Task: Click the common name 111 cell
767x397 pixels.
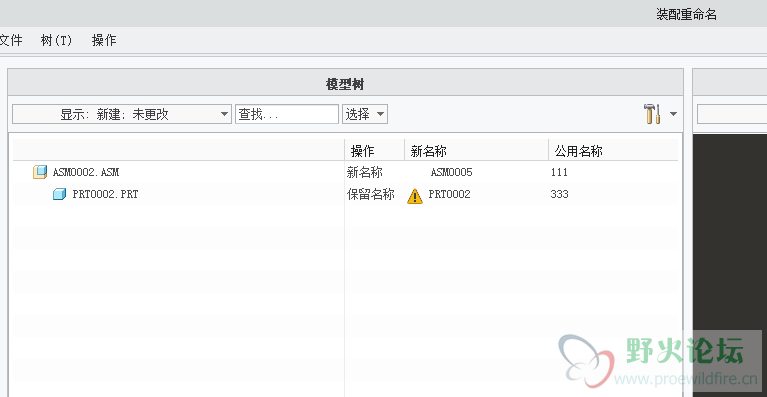Action: 559,172
